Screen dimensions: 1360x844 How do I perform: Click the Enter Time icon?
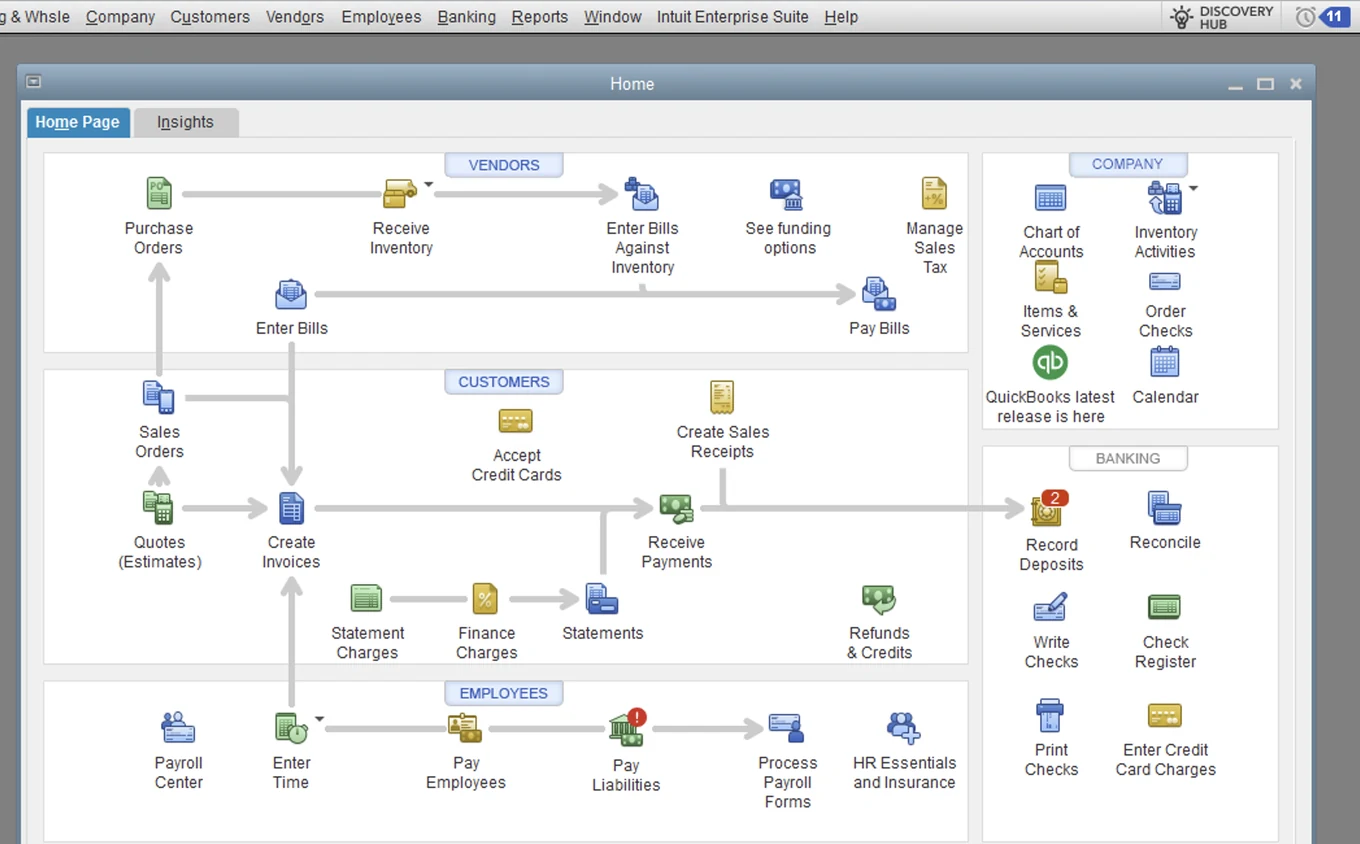(291, 728)
